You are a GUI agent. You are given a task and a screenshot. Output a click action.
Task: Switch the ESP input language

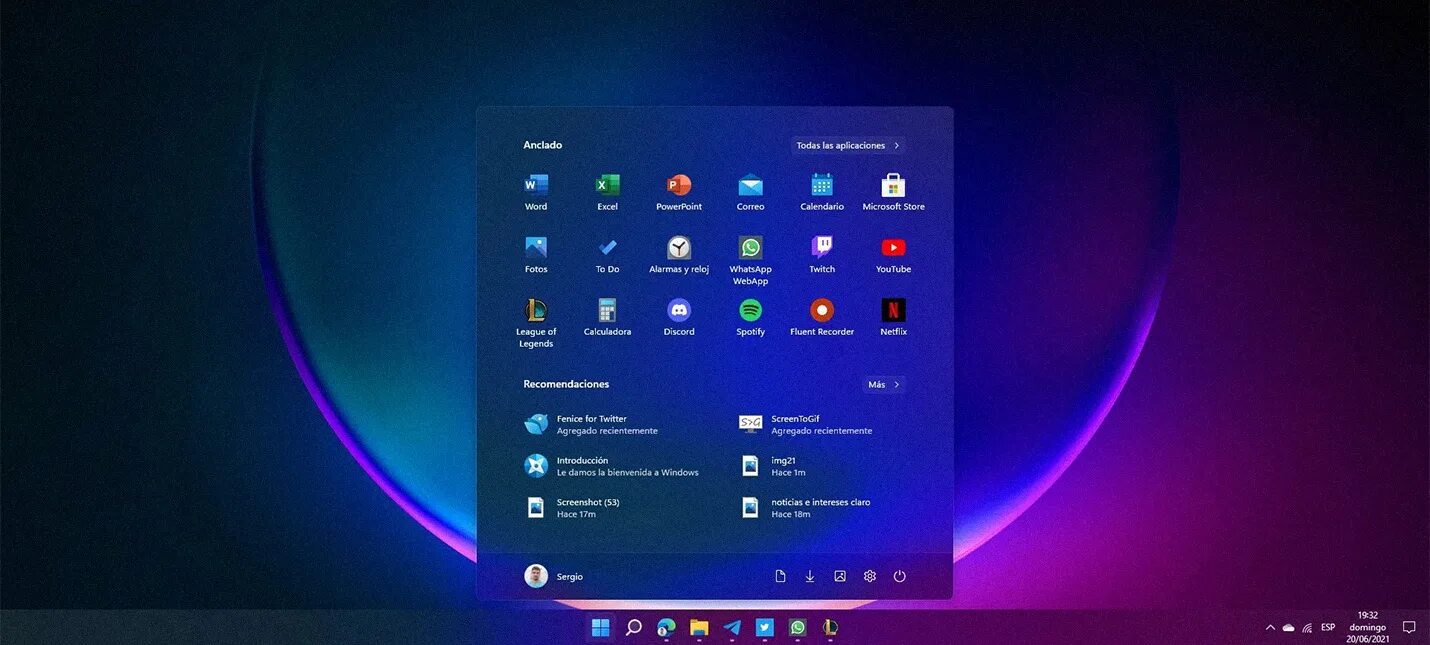[x=1328, y=627]
